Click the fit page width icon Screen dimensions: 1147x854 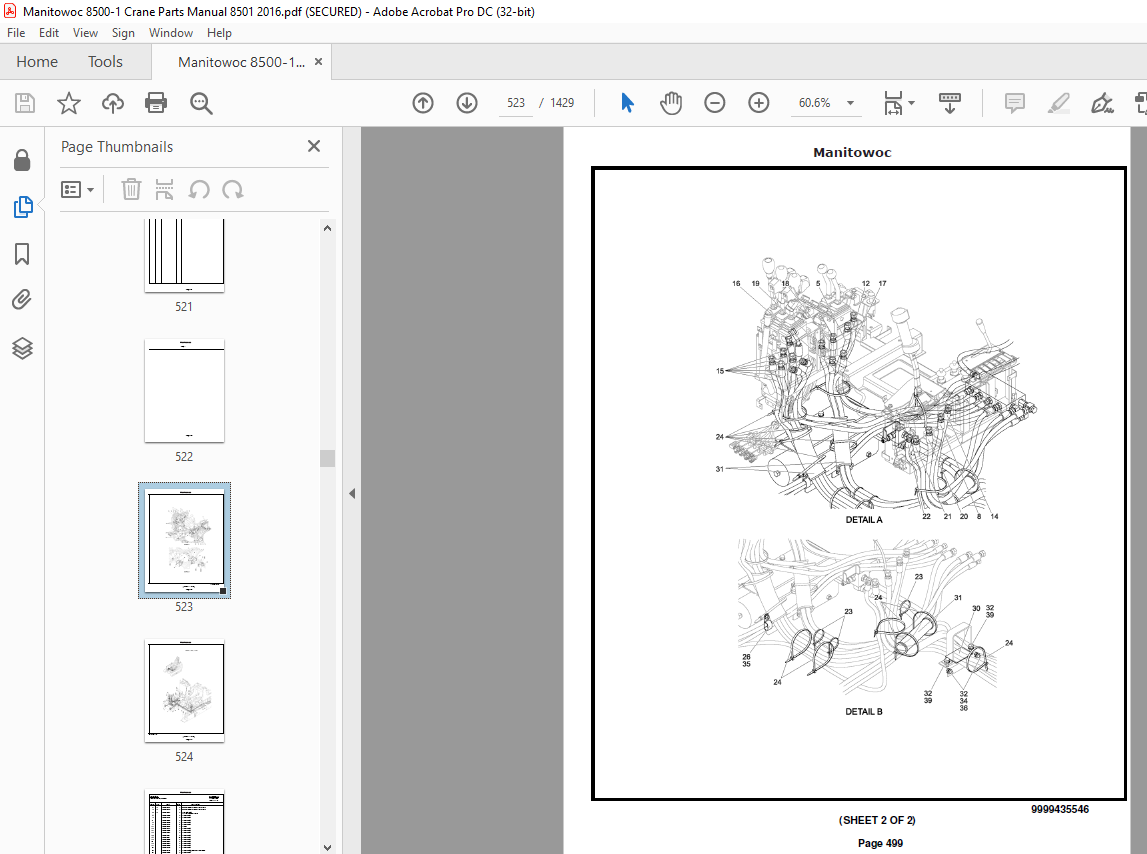[893, 103]
